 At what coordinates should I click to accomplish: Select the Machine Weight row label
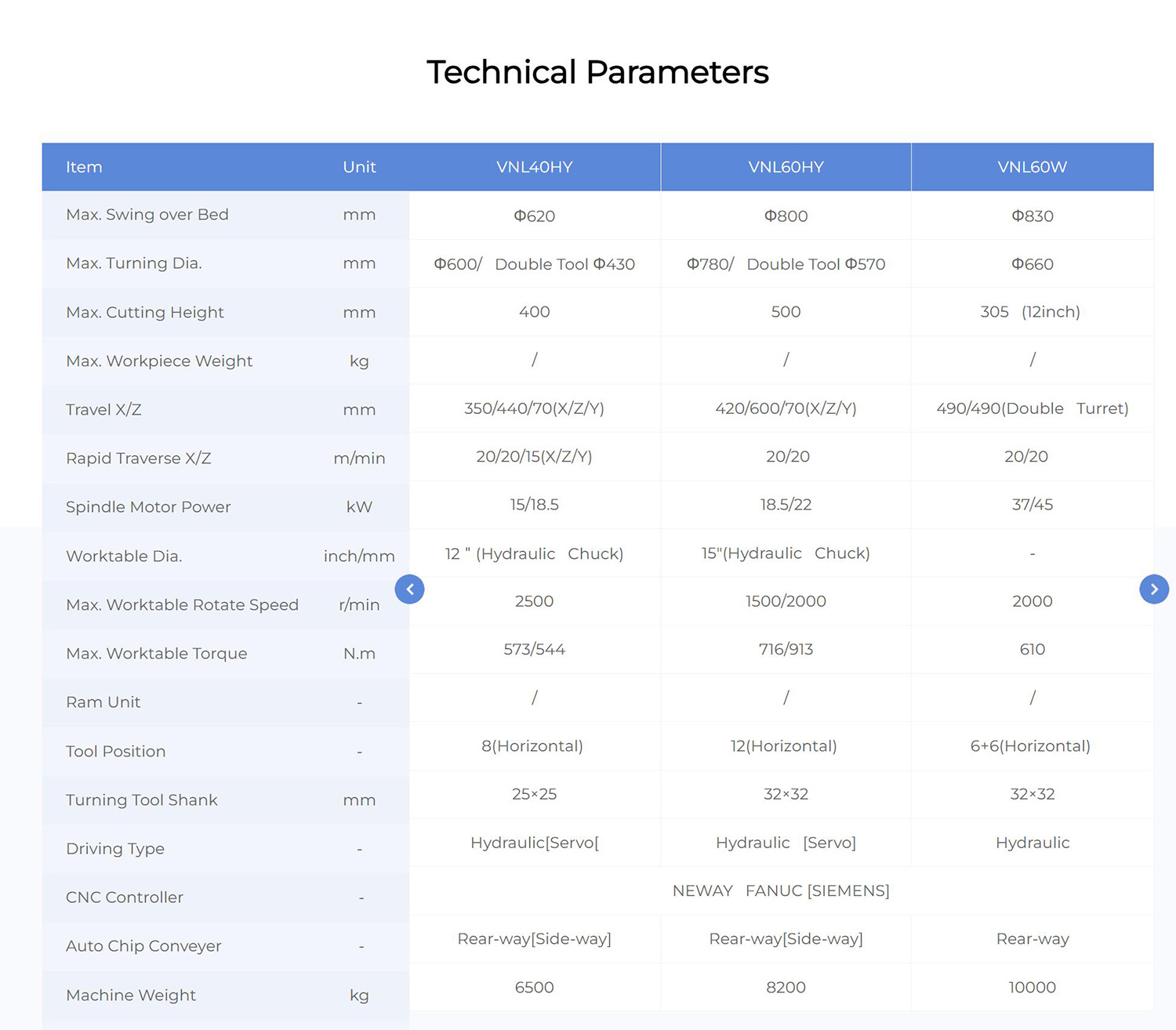click(x=131, y=995)
